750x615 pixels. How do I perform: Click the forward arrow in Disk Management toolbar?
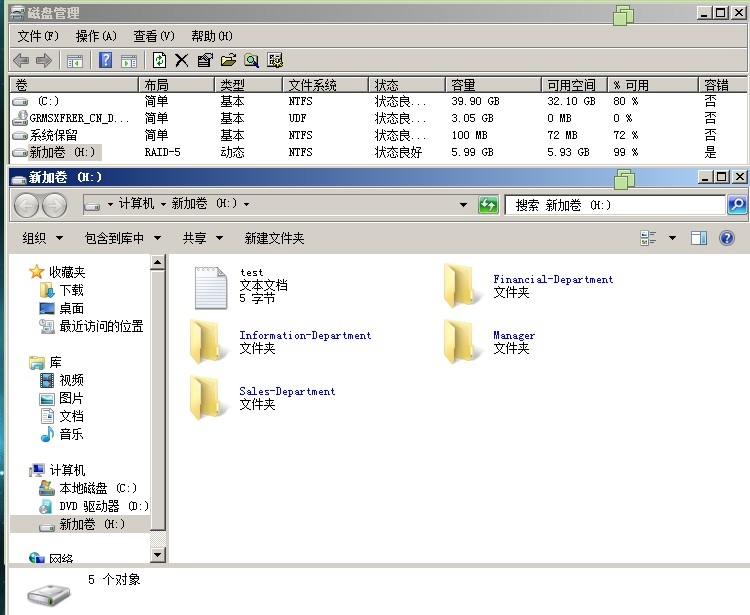(44, 60)
